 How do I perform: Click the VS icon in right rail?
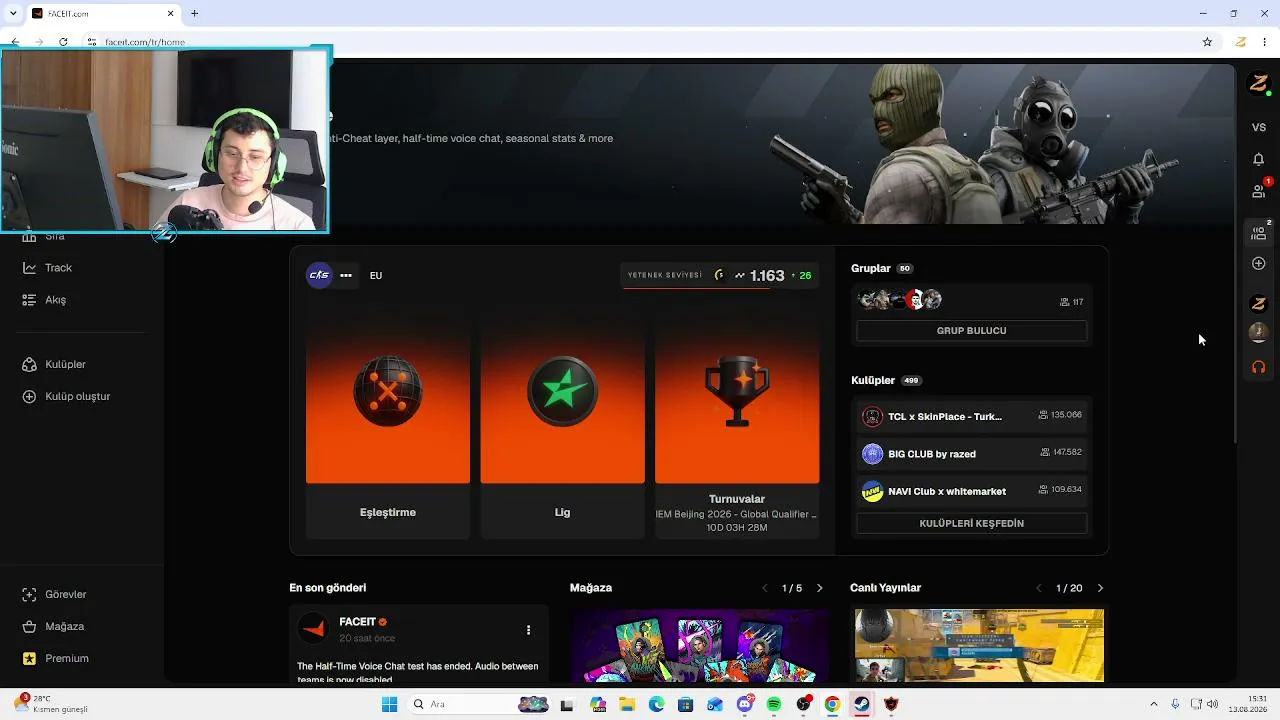pos(1259,128)
